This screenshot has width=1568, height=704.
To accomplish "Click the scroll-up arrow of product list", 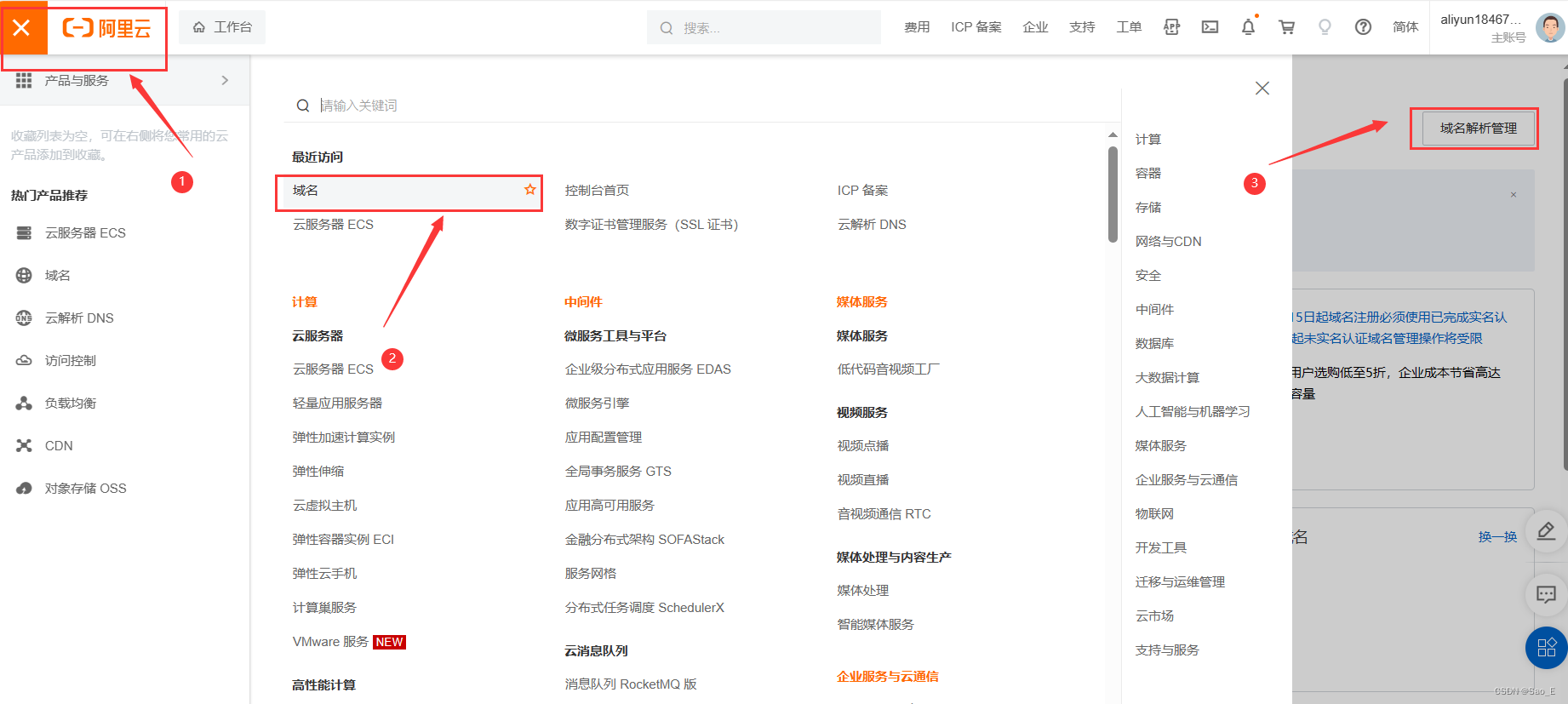I will click(1113, 135).
